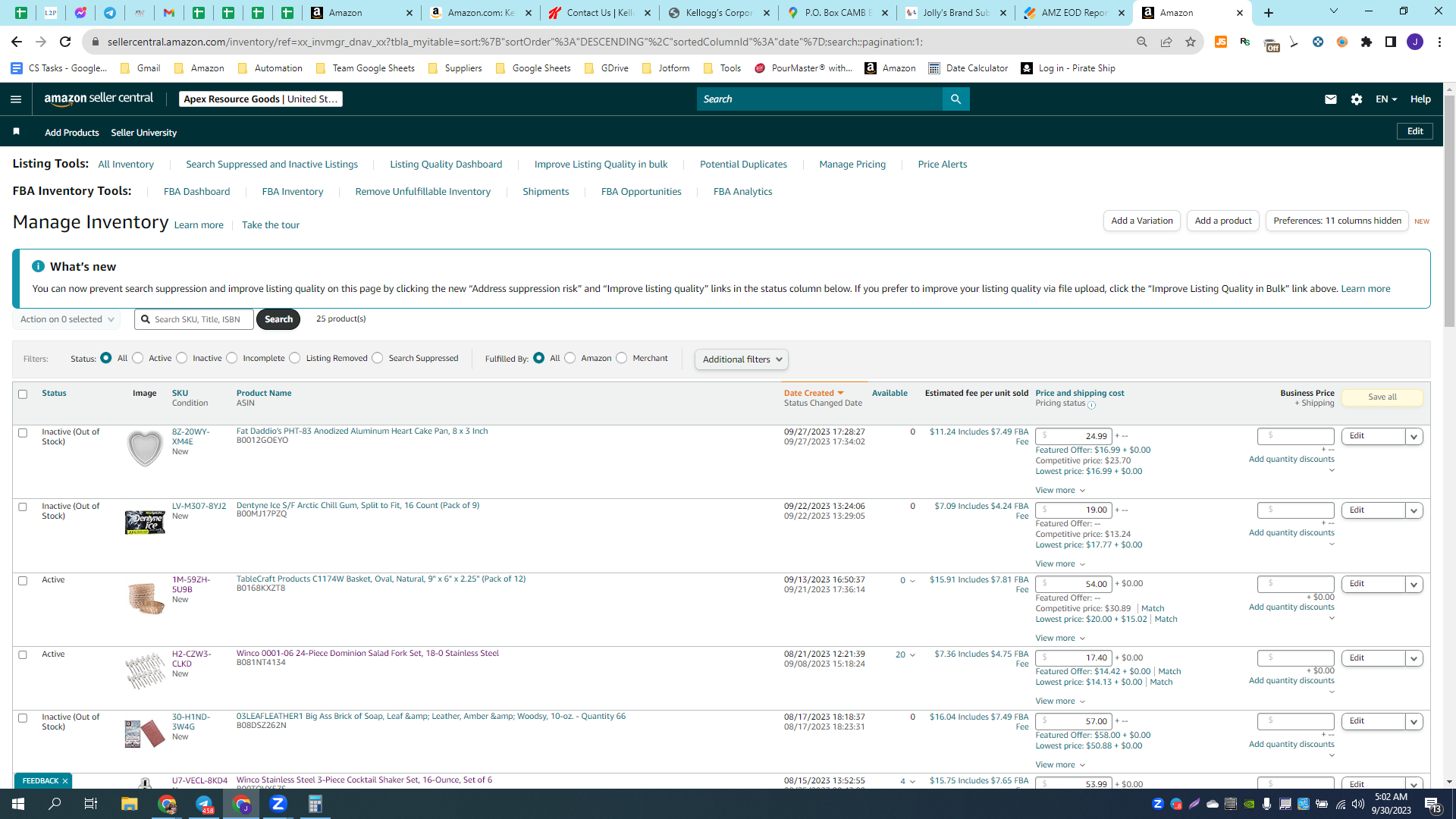Viewport: 1456px width, 819px height.
Task: Open the browser tab search chevron
Action: click(1334, 11)
